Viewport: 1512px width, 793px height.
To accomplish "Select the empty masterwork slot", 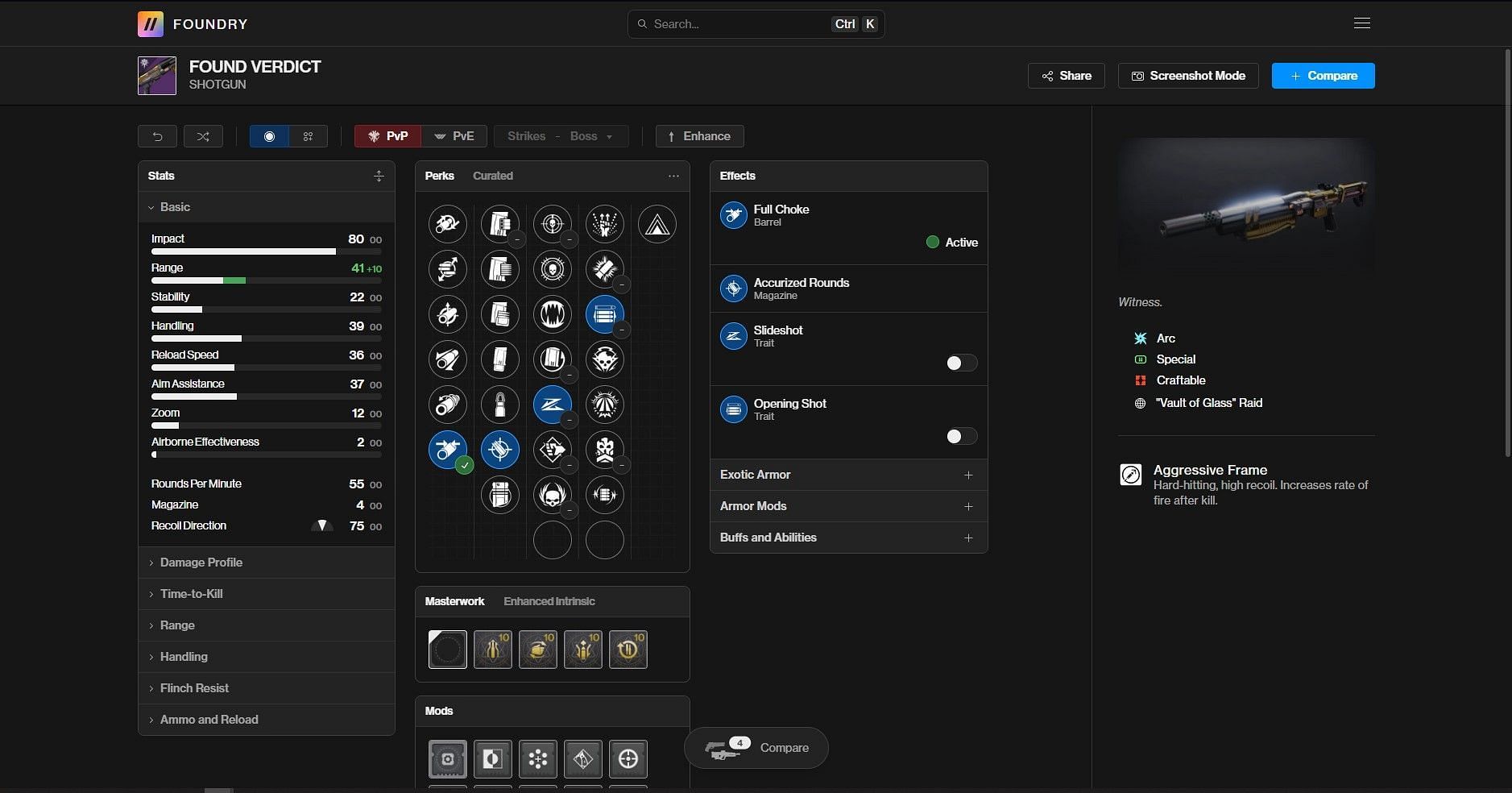I will pos(447,649).
